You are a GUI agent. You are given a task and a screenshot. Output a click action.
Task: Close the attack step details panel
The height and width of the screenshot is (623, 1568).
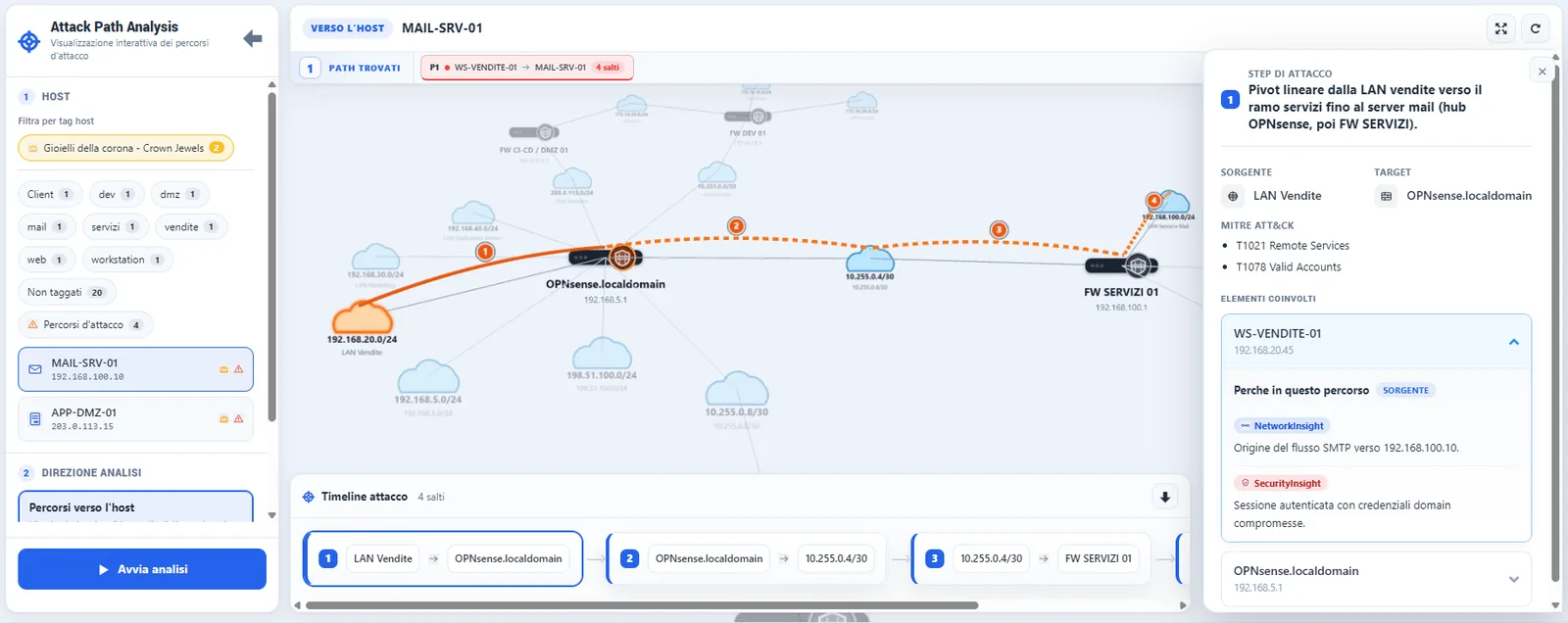(x=1542, y=72)
